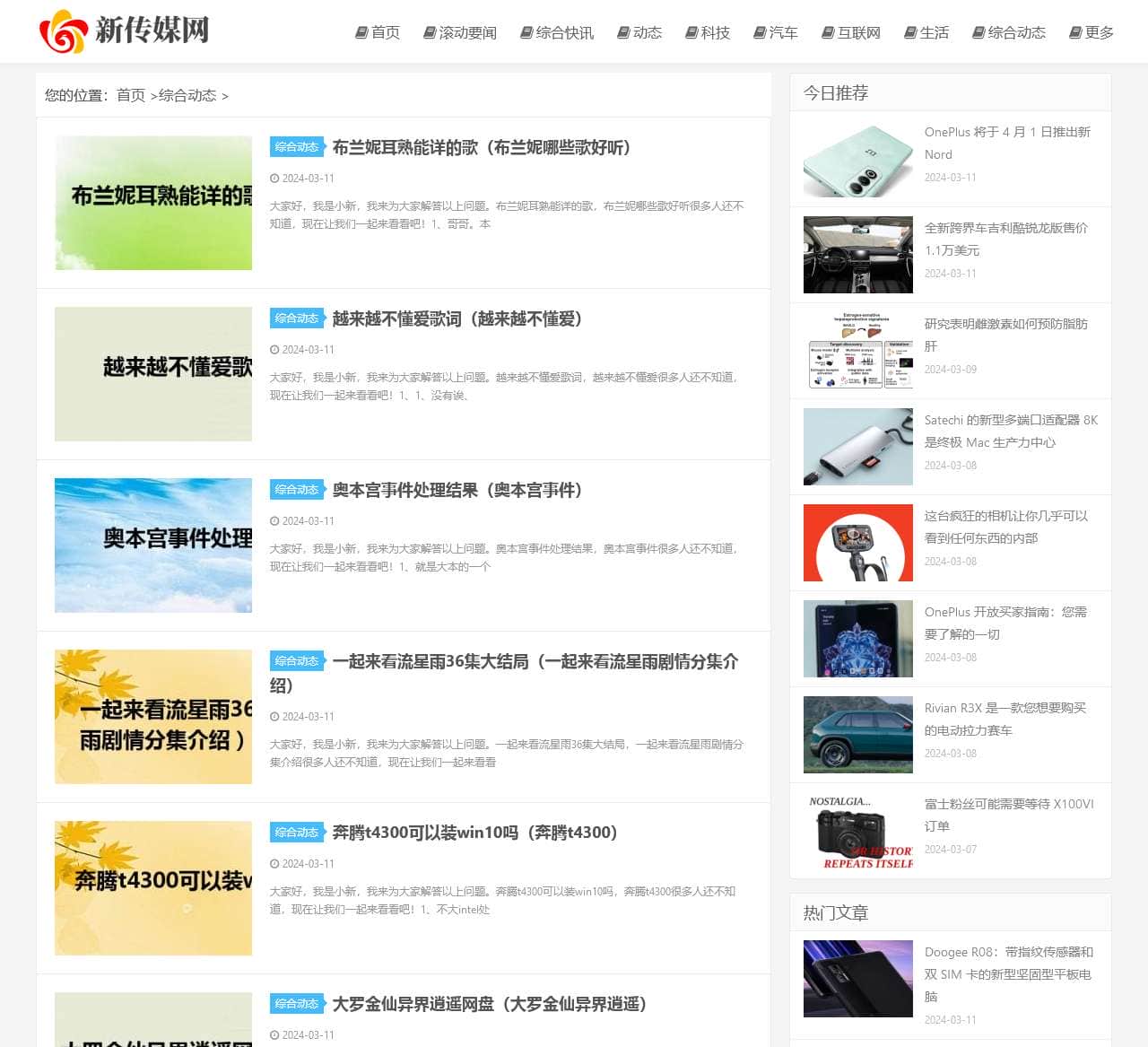This screenshot has height=1047, width=1148.
Task: Click the Nostalgia Fuji camera thumbnail
Action: (x=858, y=831)
